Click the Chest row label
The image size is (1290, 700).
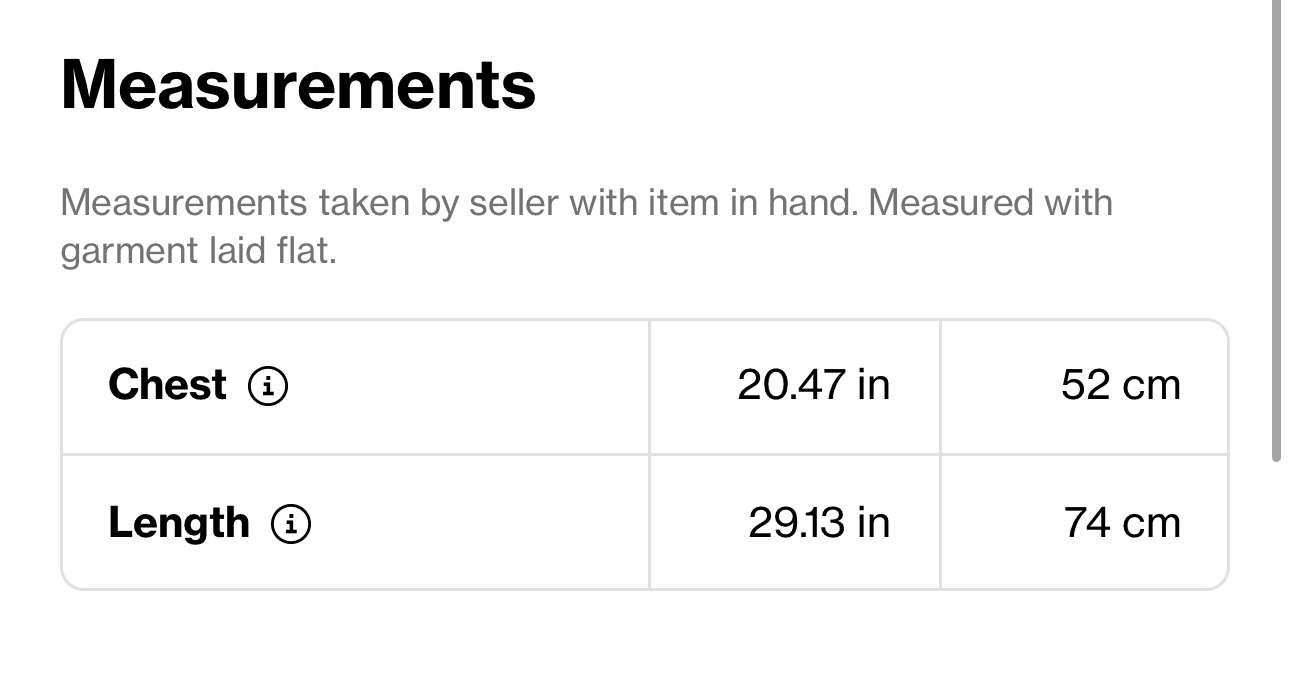(167, 385)
